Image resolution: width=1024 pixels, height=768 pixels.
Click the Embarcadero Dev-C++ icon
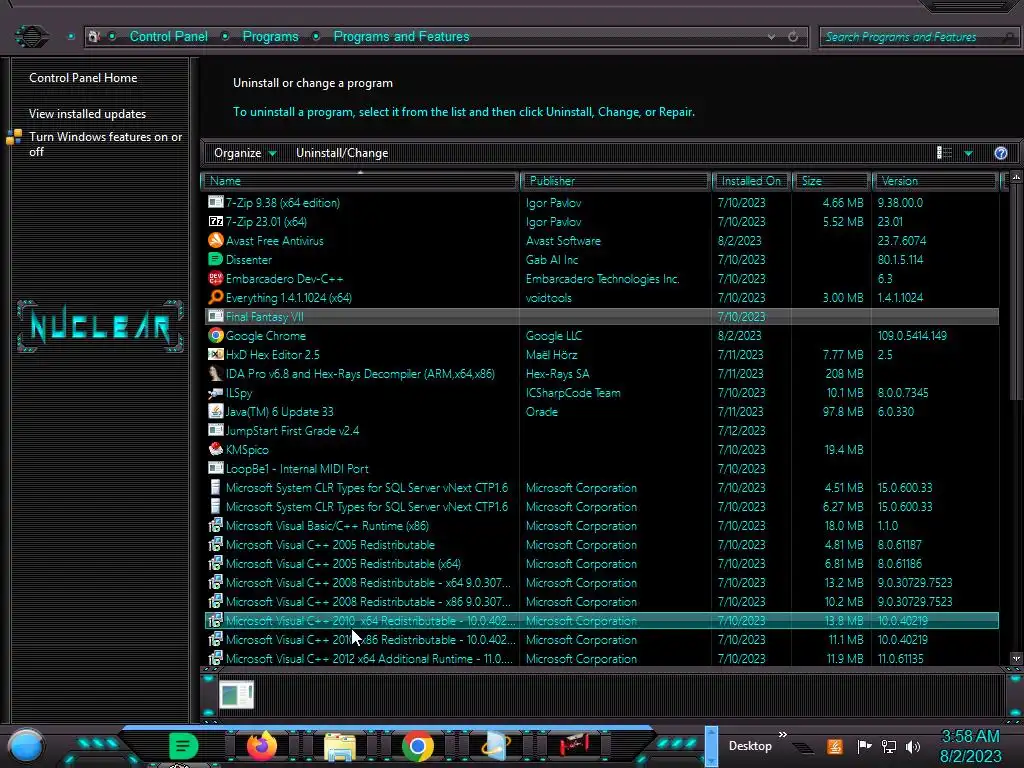tap(216, 278)
